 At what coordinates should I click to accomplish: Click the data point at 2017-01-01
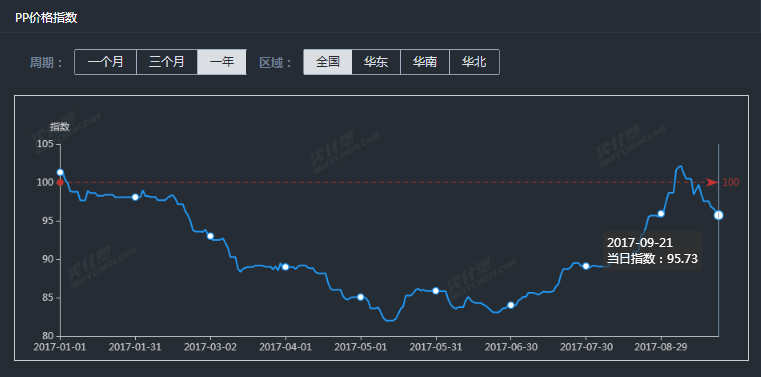point(60,172)
